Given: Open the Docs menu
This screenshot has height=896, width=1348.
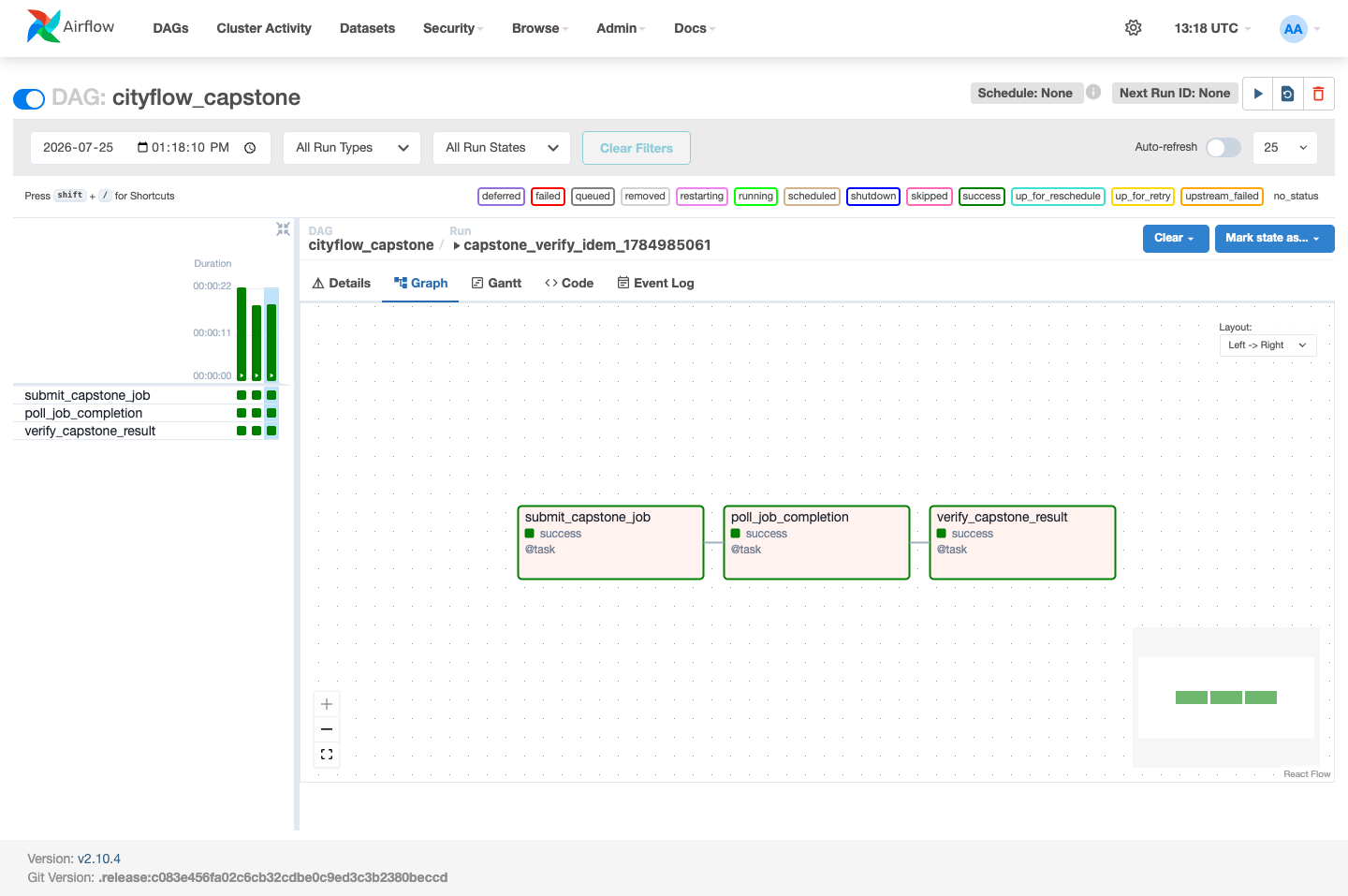Looking at the screenshot, I should click(x=695, y=28).
